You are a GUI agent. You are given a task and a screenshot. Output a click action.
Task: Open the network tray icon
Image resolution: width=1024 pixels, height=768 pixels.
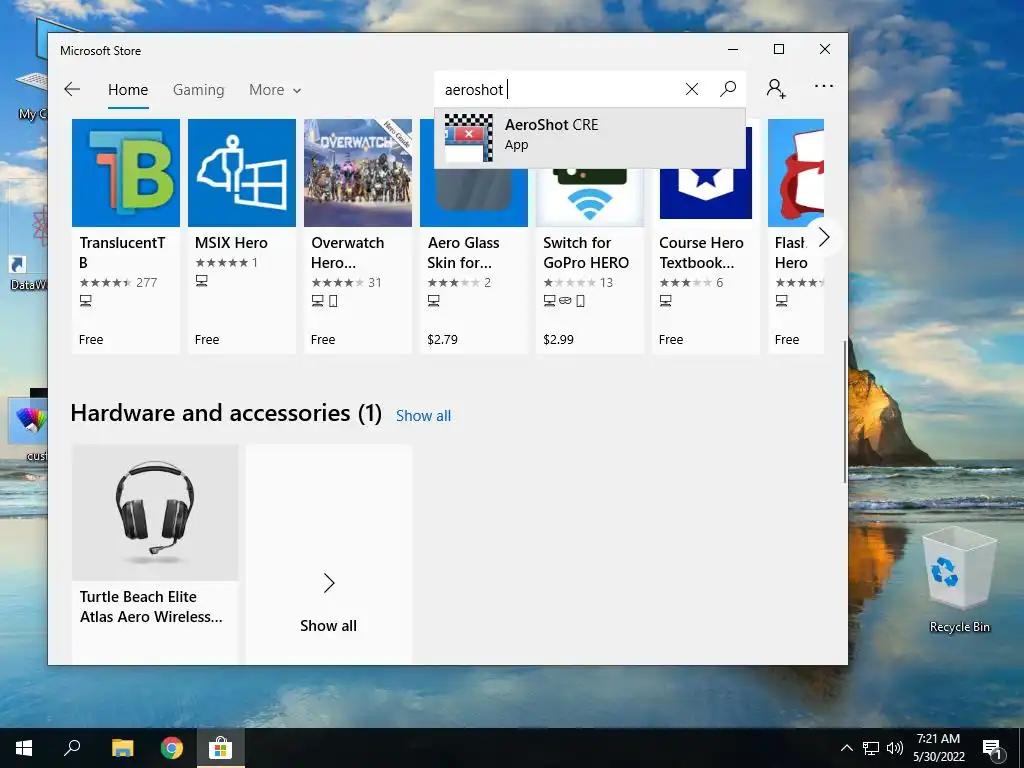coord(871,748)
